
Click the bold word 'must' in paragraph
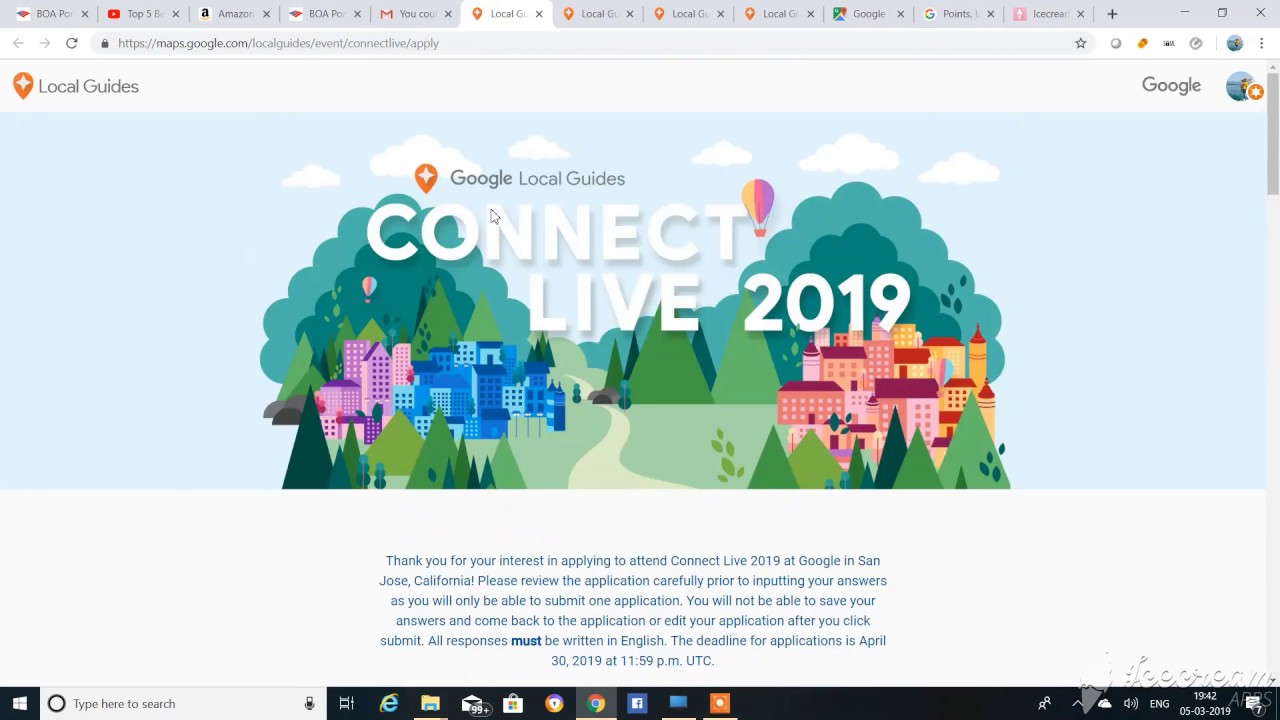526,641
